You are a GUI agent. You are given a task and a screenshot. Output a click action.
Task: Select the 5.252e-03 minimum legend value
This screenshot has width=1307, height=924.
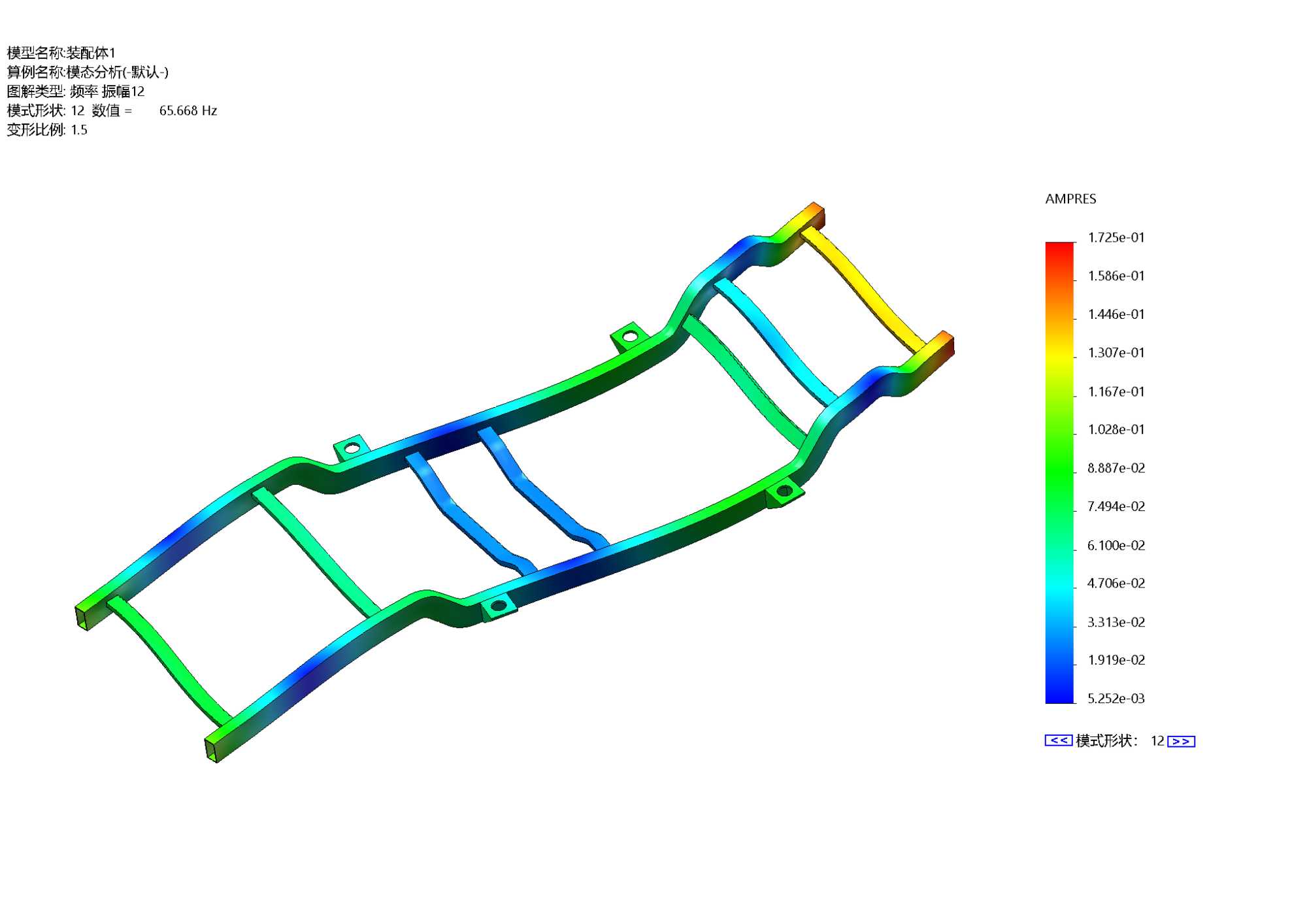pyautogui.click(x=1116, y=699)
